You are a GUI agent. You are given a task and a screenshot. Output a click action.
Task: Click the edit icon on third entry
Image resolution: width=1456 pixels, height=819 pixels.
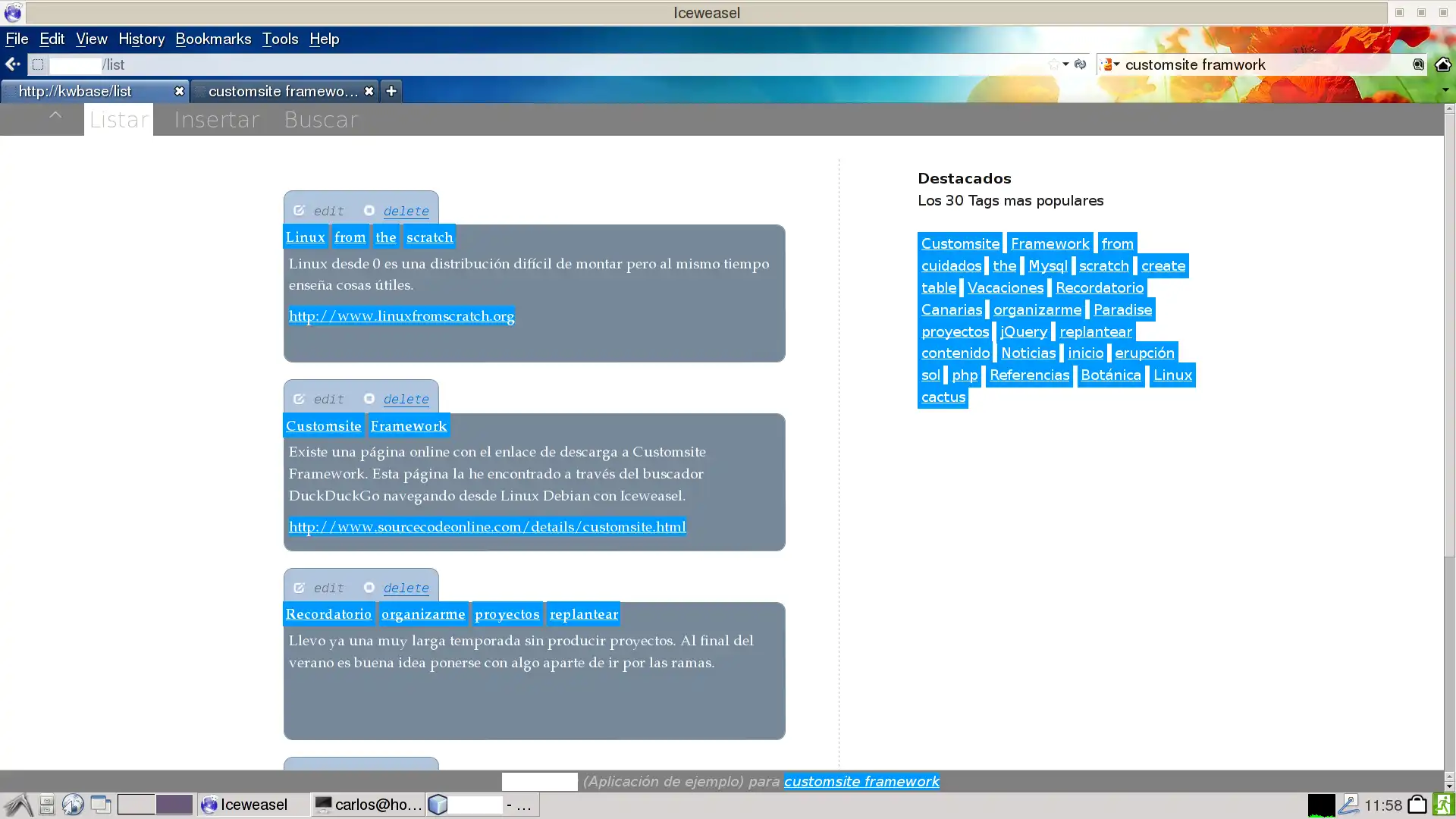300,587
